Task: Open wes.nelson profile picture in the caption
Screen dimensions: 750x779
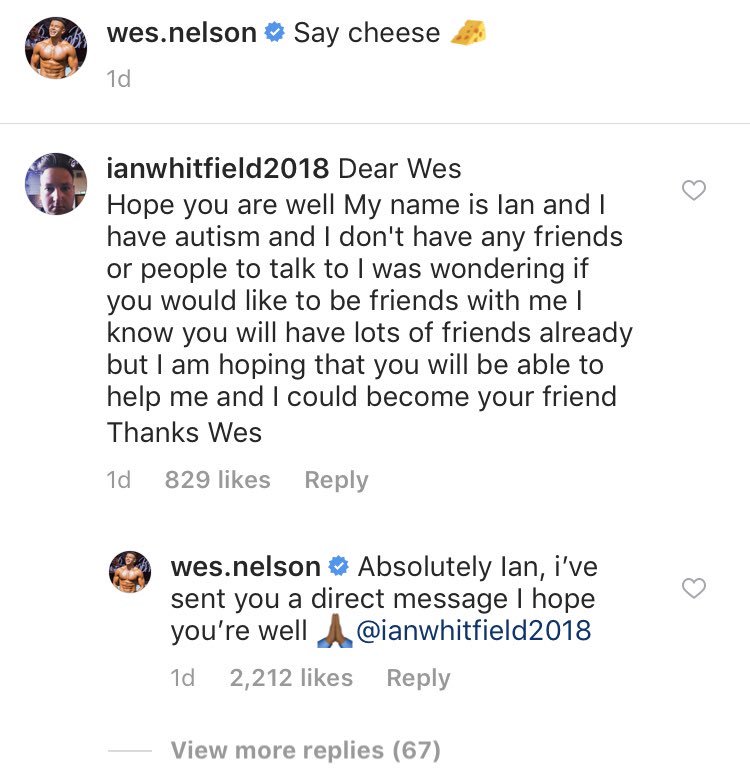Action: pos(56,48)
